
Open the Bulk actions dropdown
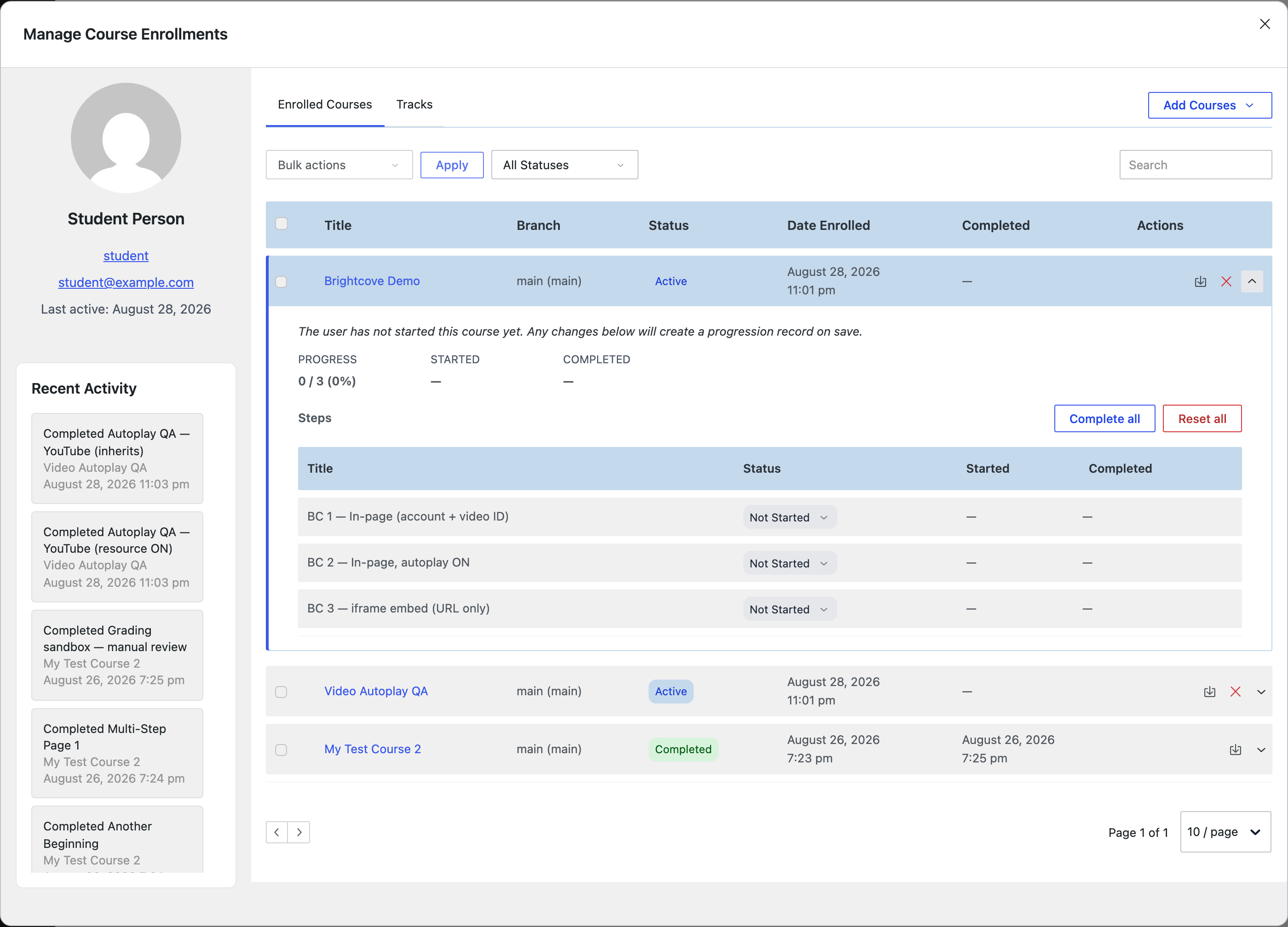coord(339,165)
